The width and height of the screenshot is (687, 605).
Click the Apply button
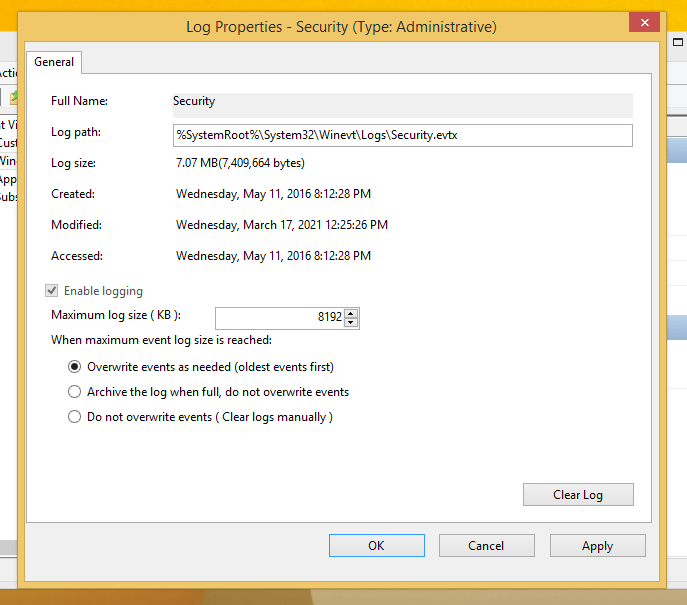pyautogui.click(x=598, y=545)
